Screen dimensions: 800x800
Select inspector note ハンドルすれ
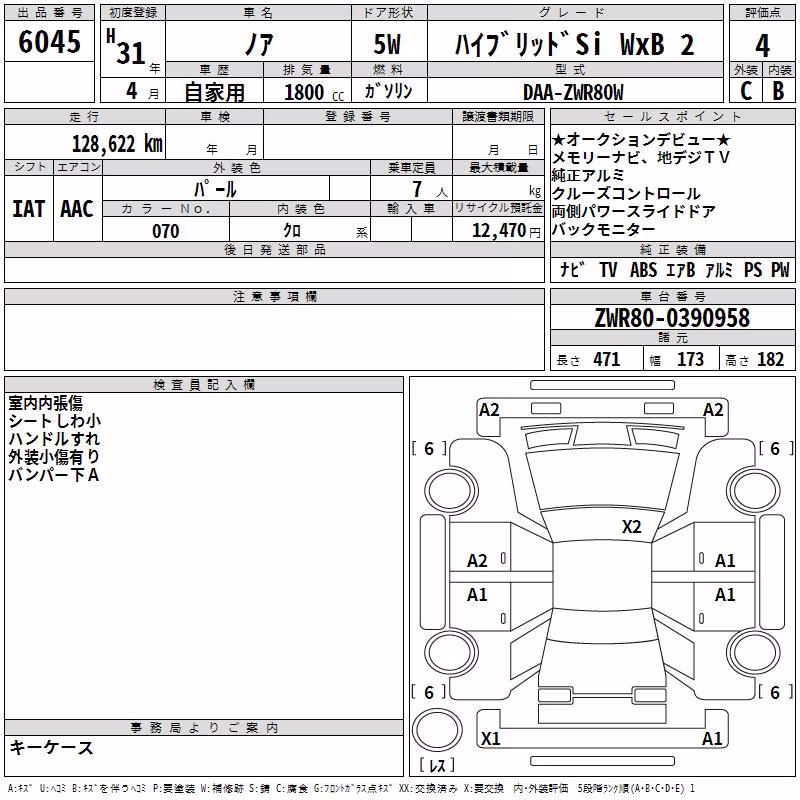point(54,439)
